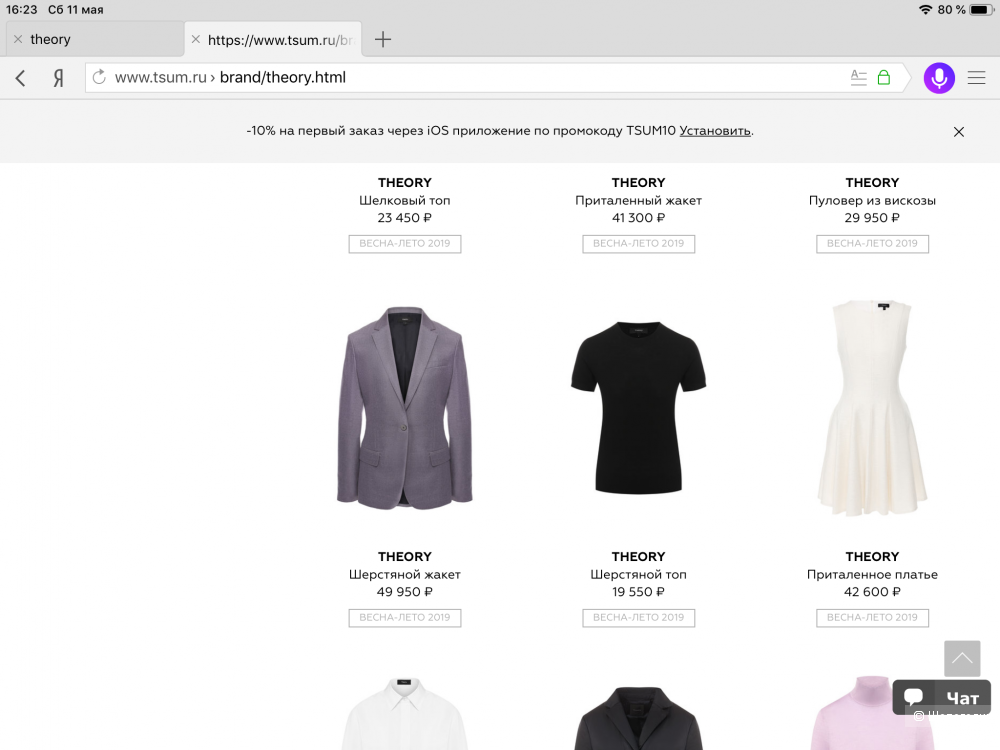Open browser hamburger menu
The width and height of the screenshot is (1000, 750).
tap(976, 78)
